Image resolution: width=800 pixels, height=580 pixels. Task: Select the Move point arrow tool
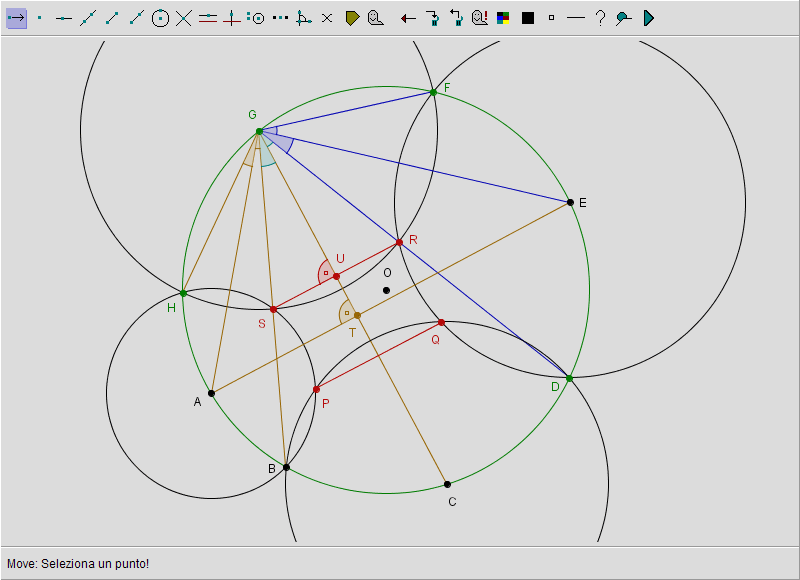click(16, 18)
